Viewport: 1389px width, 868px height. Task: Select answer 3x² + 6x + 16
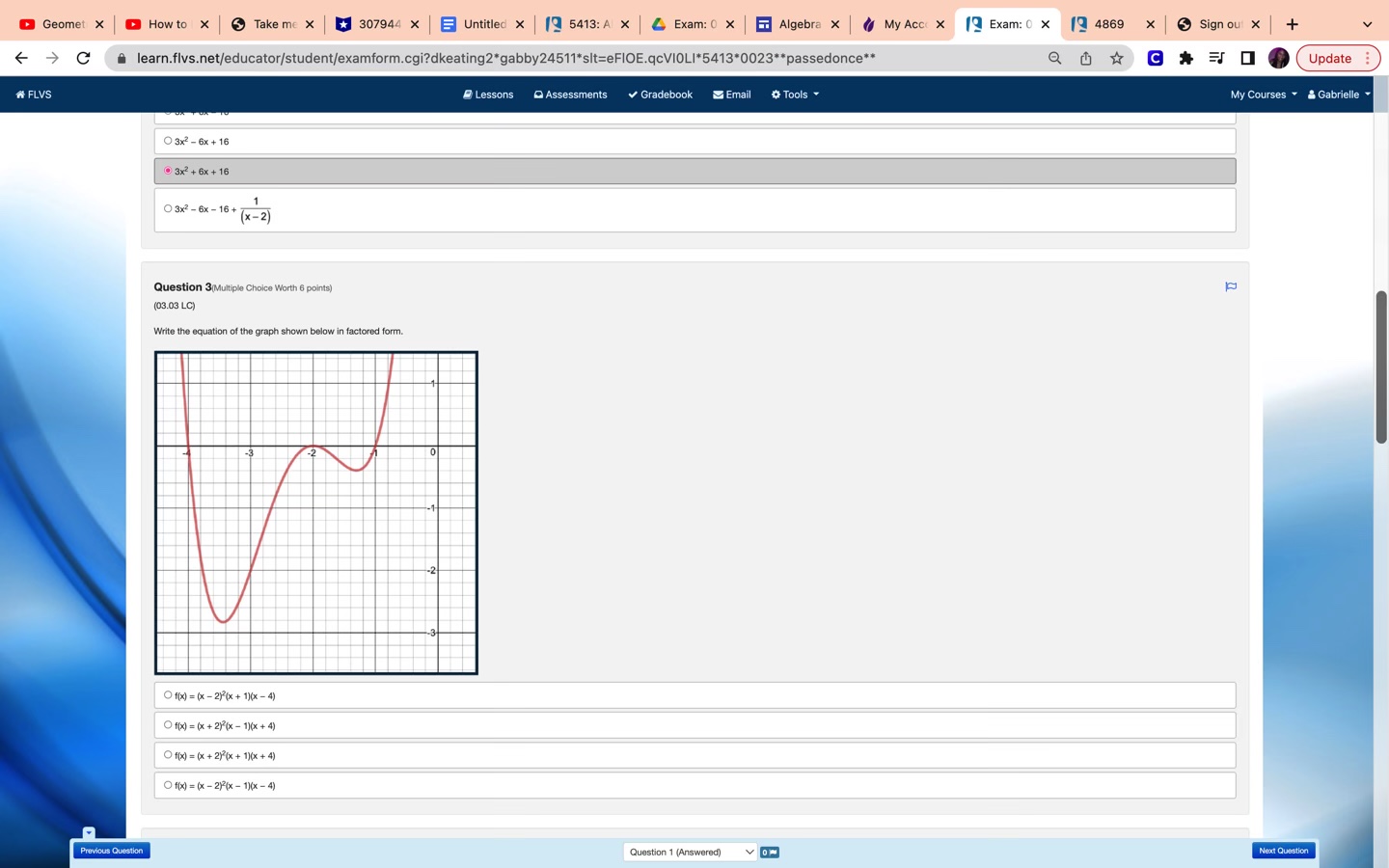pos(694,171)
